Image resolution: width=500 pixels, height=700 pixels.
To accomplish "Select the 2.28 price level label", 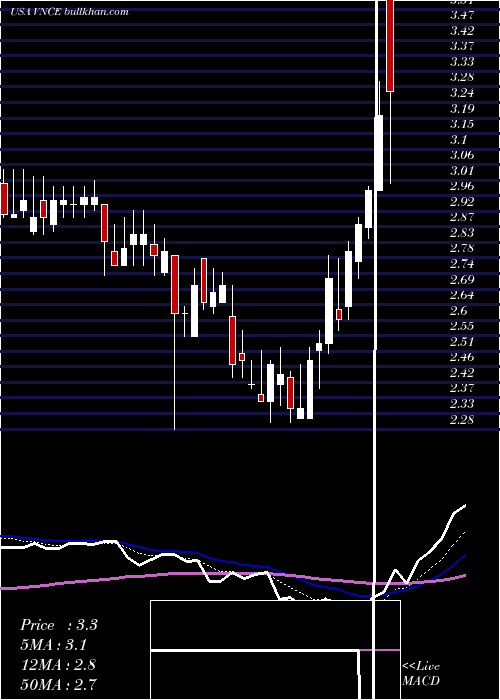I will pos(462,420).
